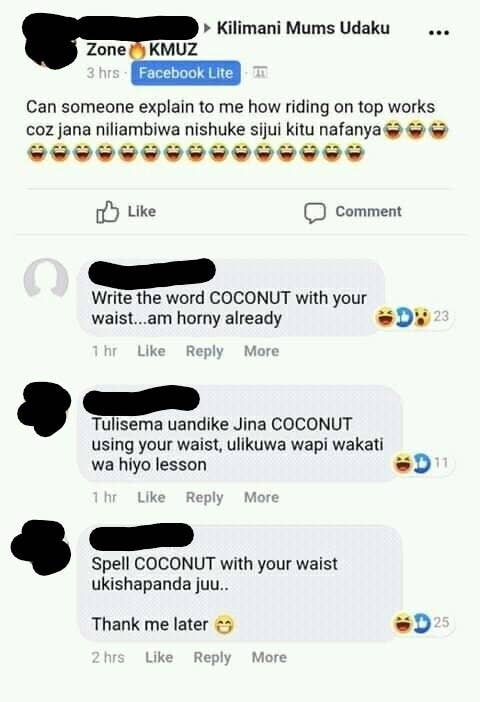Open the default avatar of first commenter
This screenshot has width=480, height=702.
[x=46, y=278]
